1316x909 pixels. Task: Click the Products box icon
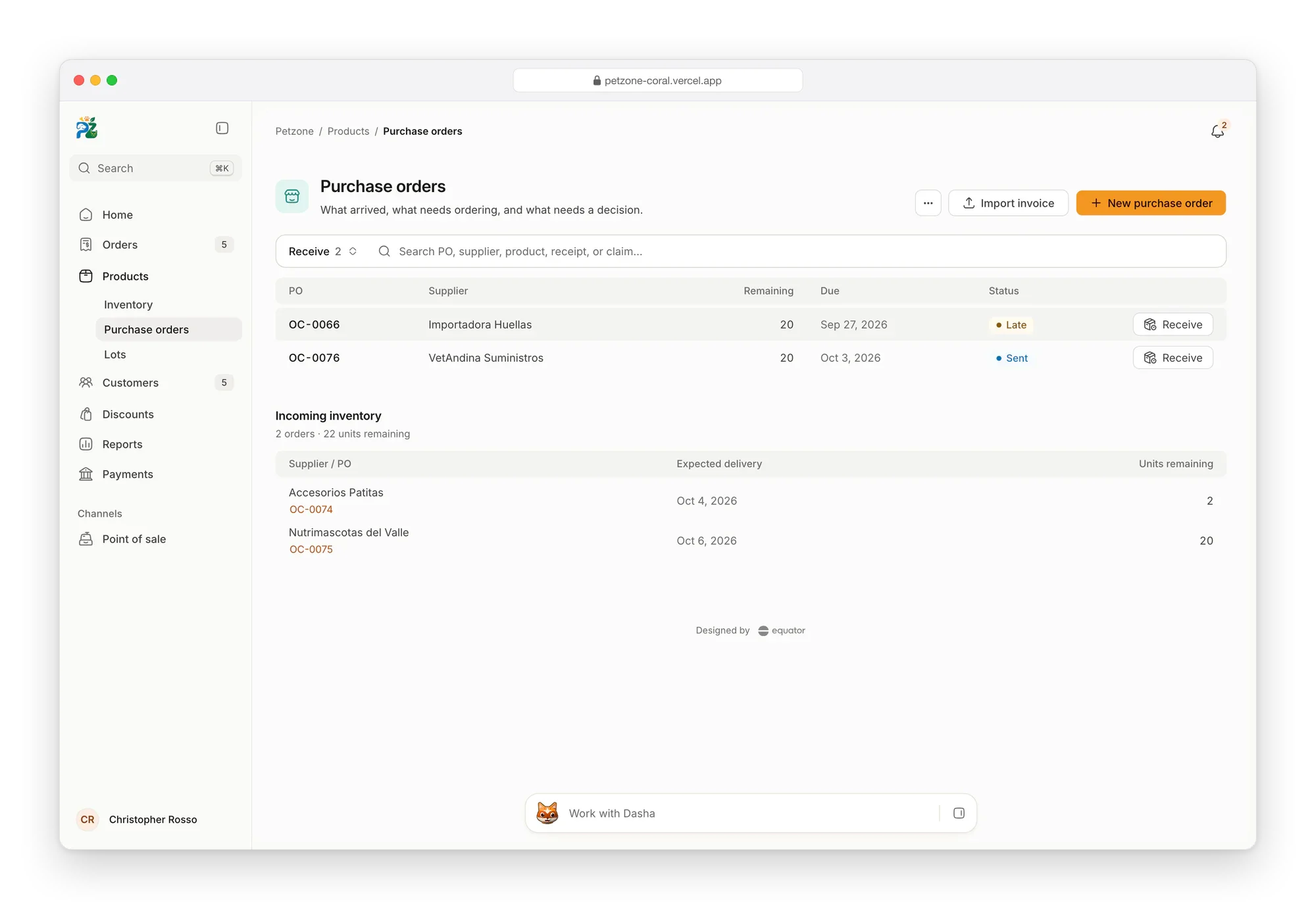point(86,276)
